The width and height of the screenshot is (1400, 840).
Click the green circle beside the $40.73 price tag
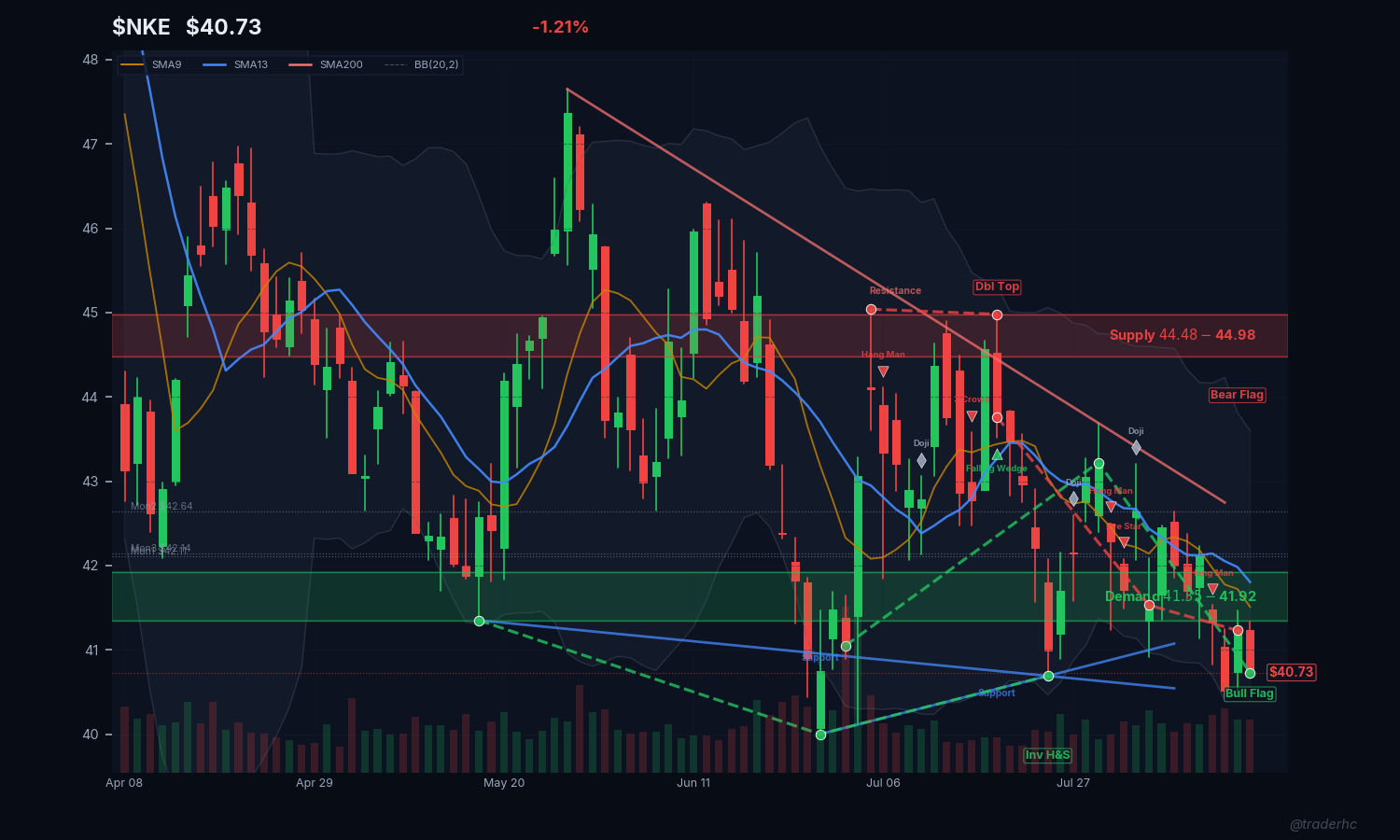coord(1250,673)
